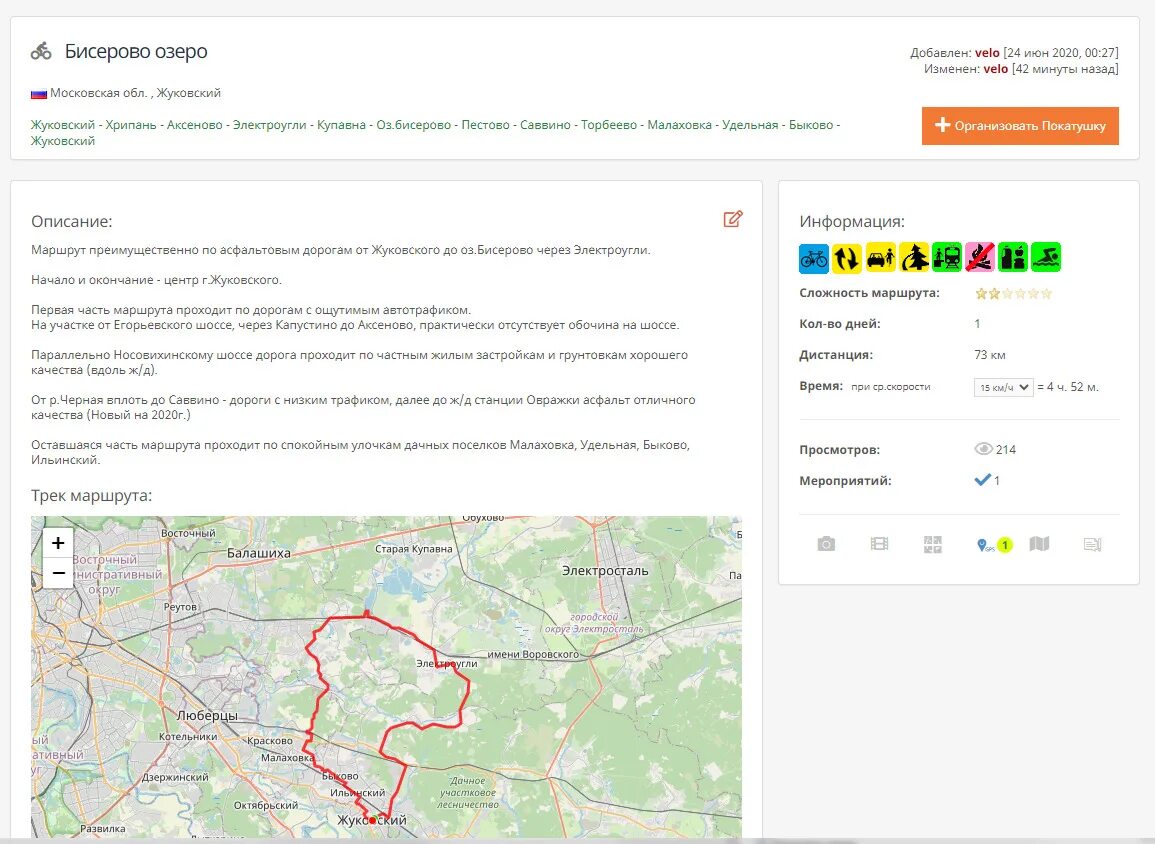Click the 214 views count
Screen dimensions: 1155x844
(1005, 450)
